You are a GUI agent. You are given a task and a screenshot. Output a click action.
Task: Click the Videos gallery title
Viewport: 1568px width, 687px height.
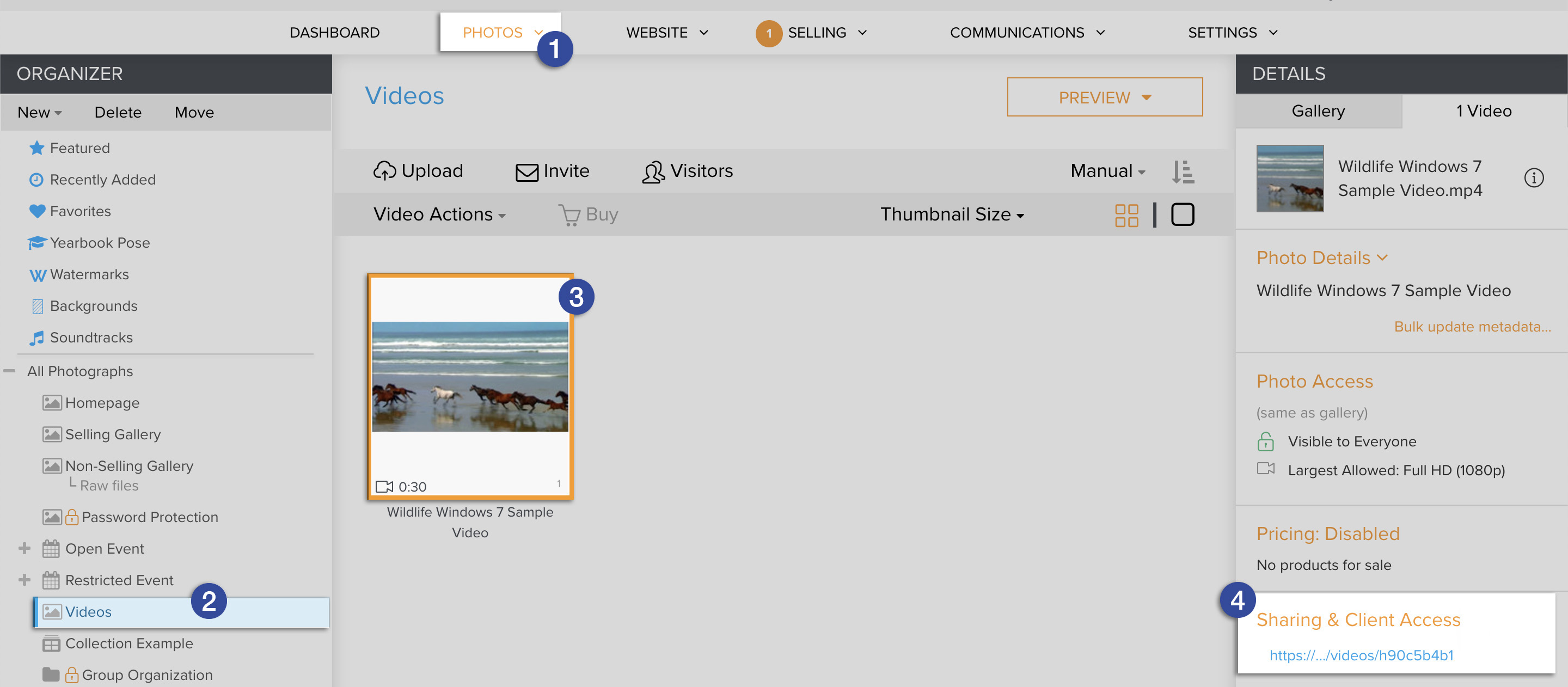pyautogui.click(x=404, y=96)
